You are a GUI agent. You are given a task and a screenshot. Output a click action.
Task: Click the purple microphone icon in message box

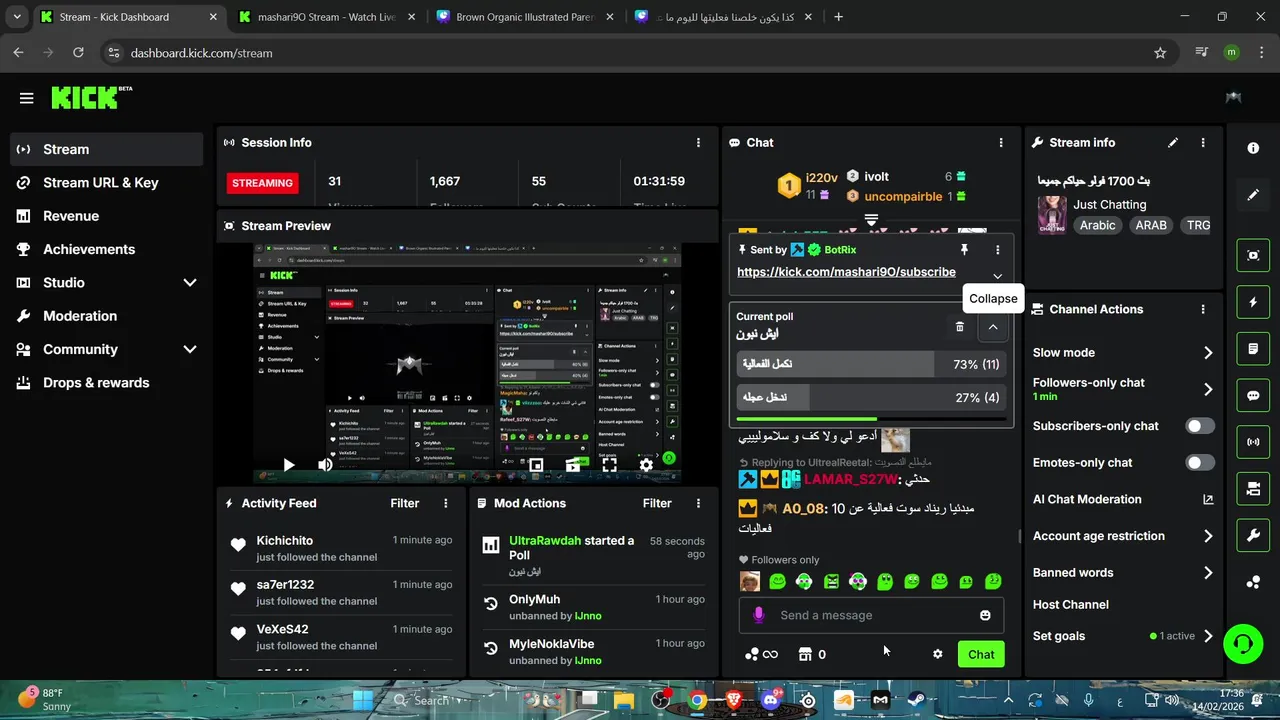pos(758,616)
